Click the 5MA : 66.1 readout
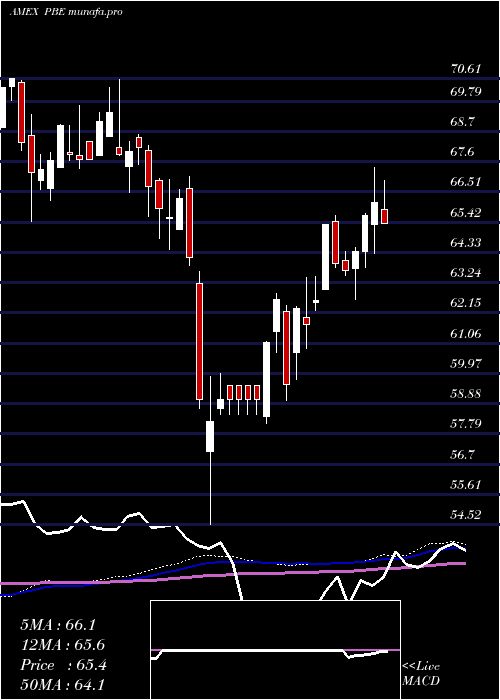This screenshot has width=500, height=700. tap(58, 625)
